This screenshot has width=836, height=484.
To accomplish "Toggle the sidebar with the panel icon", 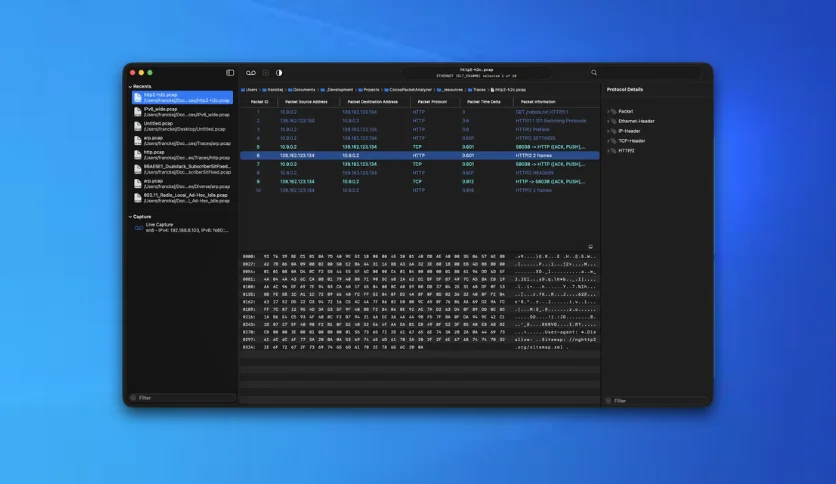I will 230,72.
